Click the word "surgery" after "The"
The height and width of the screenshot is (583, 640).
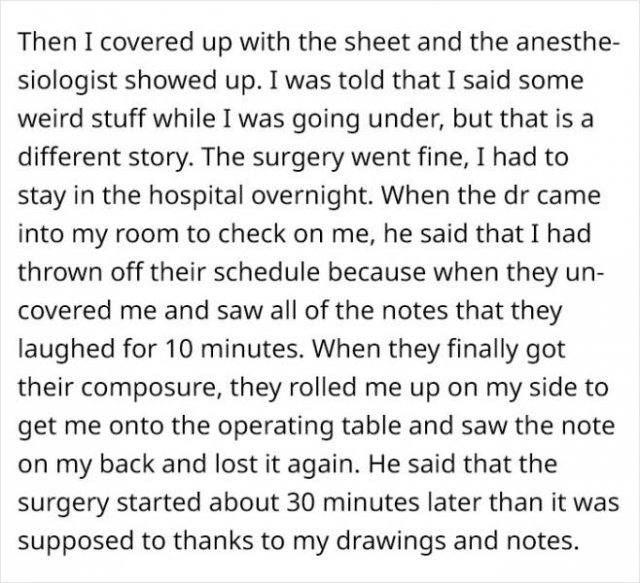(x=298, y=158)
